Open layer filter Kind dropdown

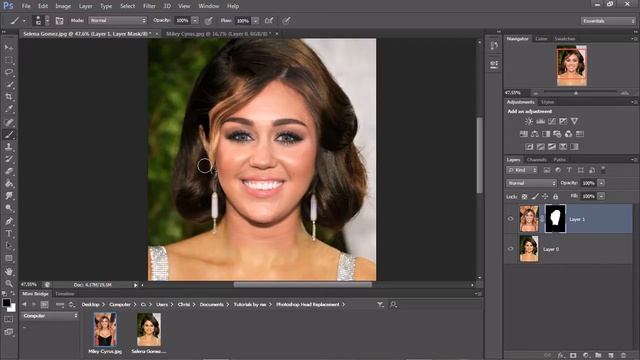pos(522,170)
